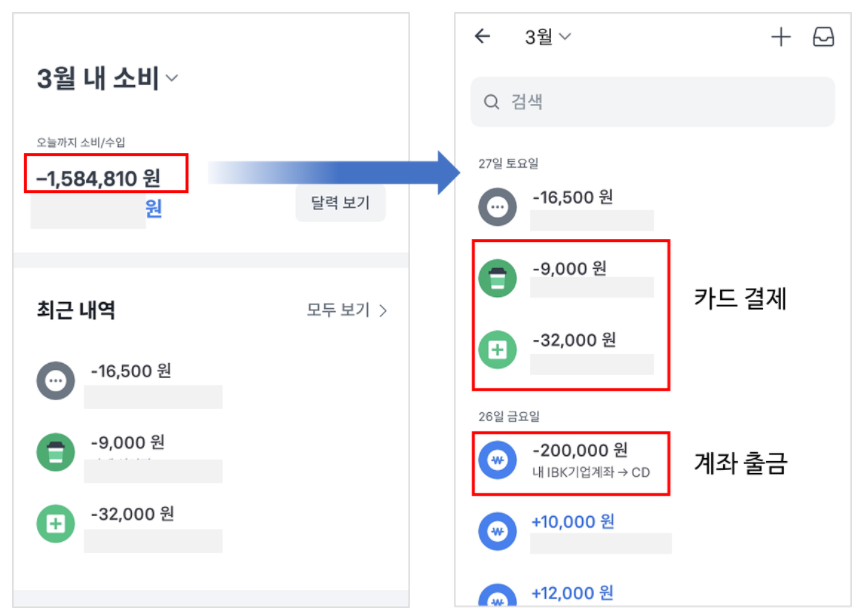Click the gray ellipsis icon under 27일 토요일
Viewport: 864px width, 613px height.
click(x=498, y=207)
